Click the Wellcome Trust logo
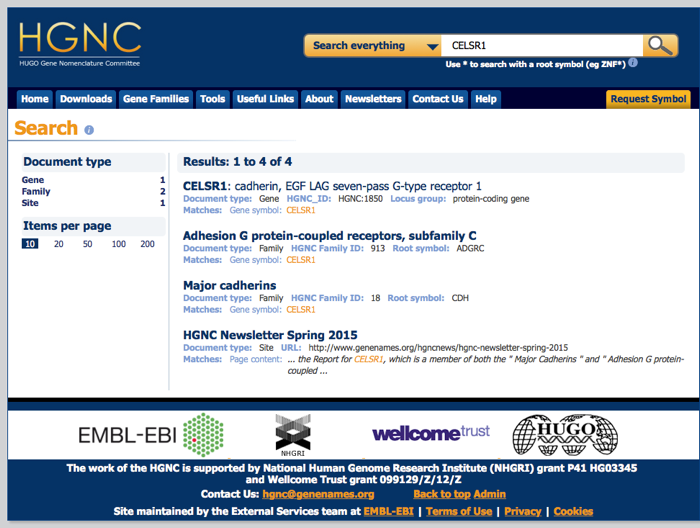 pyautogui.click(x=431, y=433)
